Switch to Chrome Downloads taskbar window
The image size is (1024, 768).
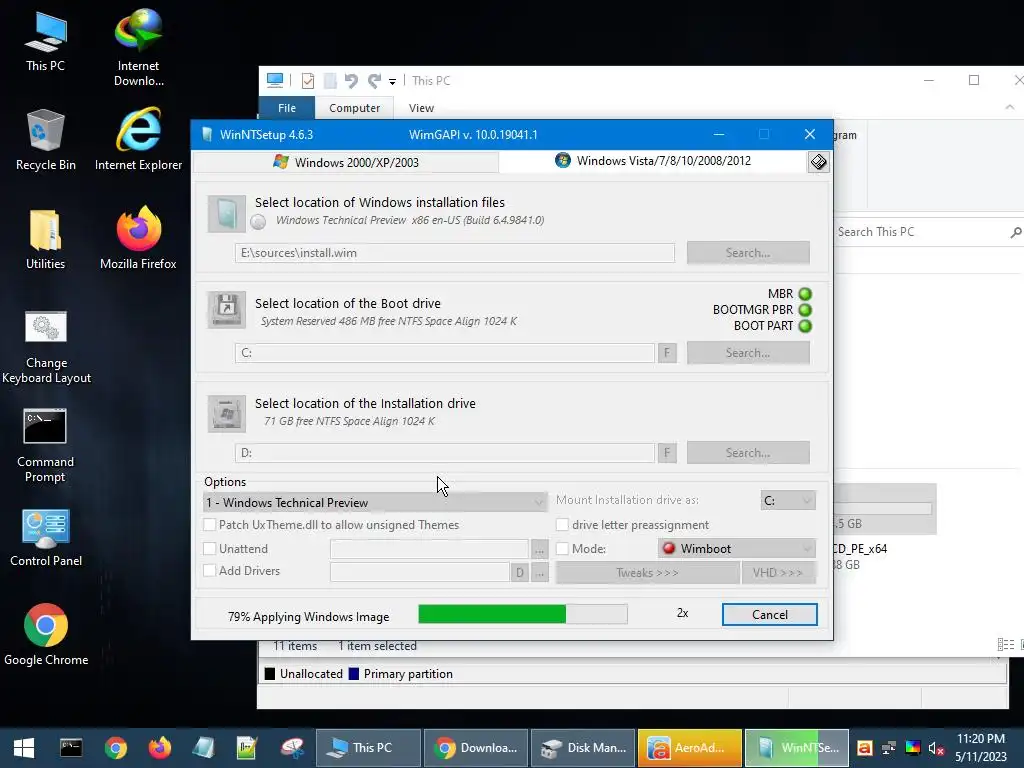tap(475, 748)
